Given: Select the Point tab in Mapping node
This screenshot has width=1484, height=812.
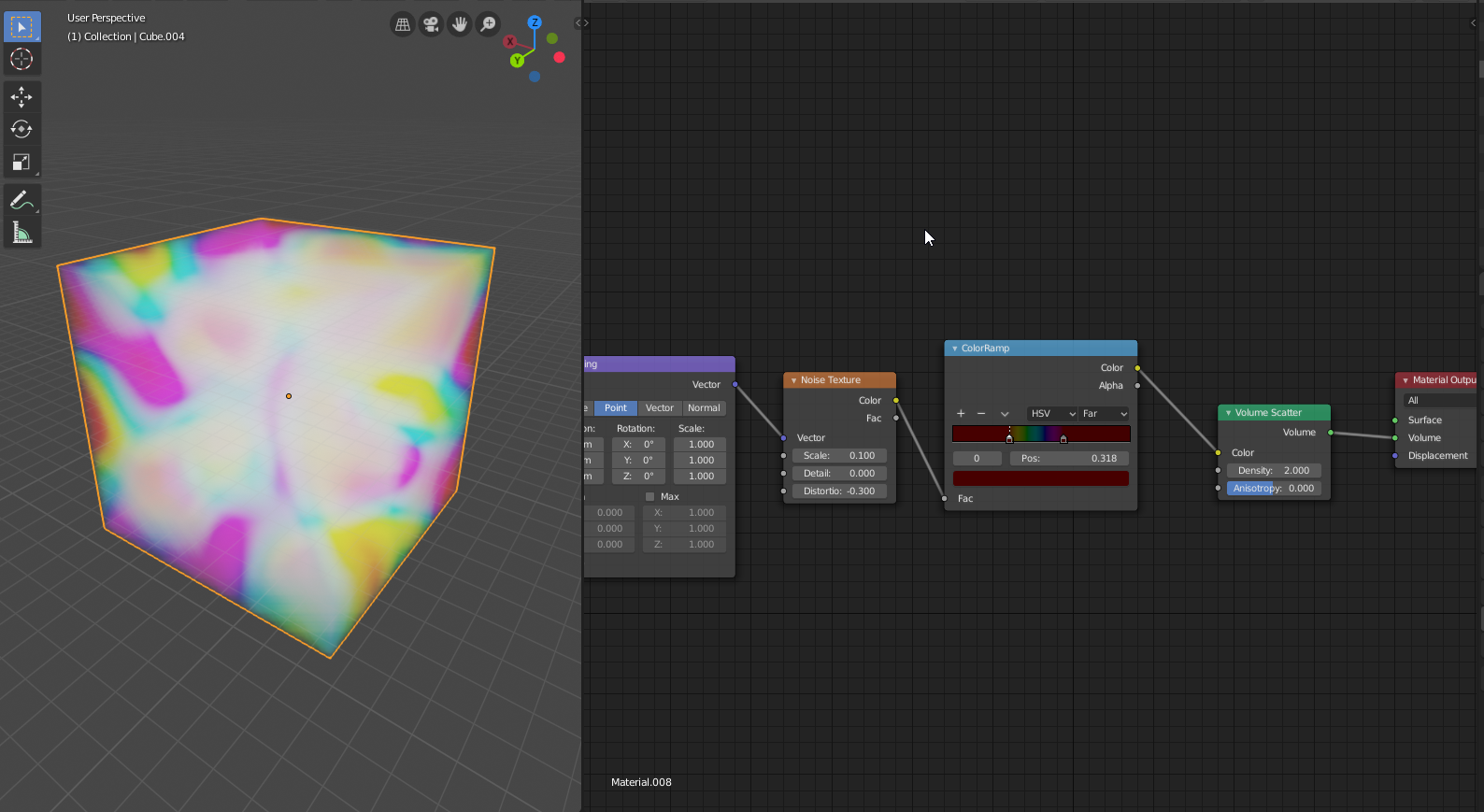Looking at the screenshot, I should tap(616, 407).
